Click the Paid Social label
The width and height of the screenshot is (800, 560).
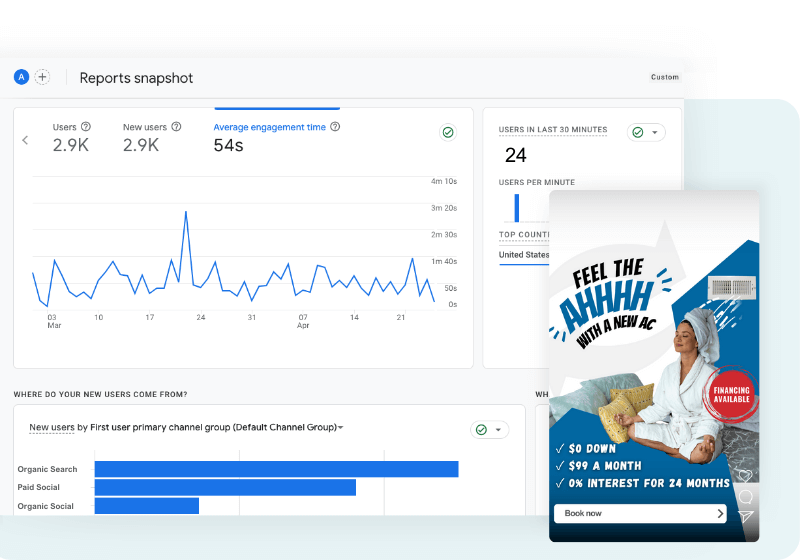[38, 488]
